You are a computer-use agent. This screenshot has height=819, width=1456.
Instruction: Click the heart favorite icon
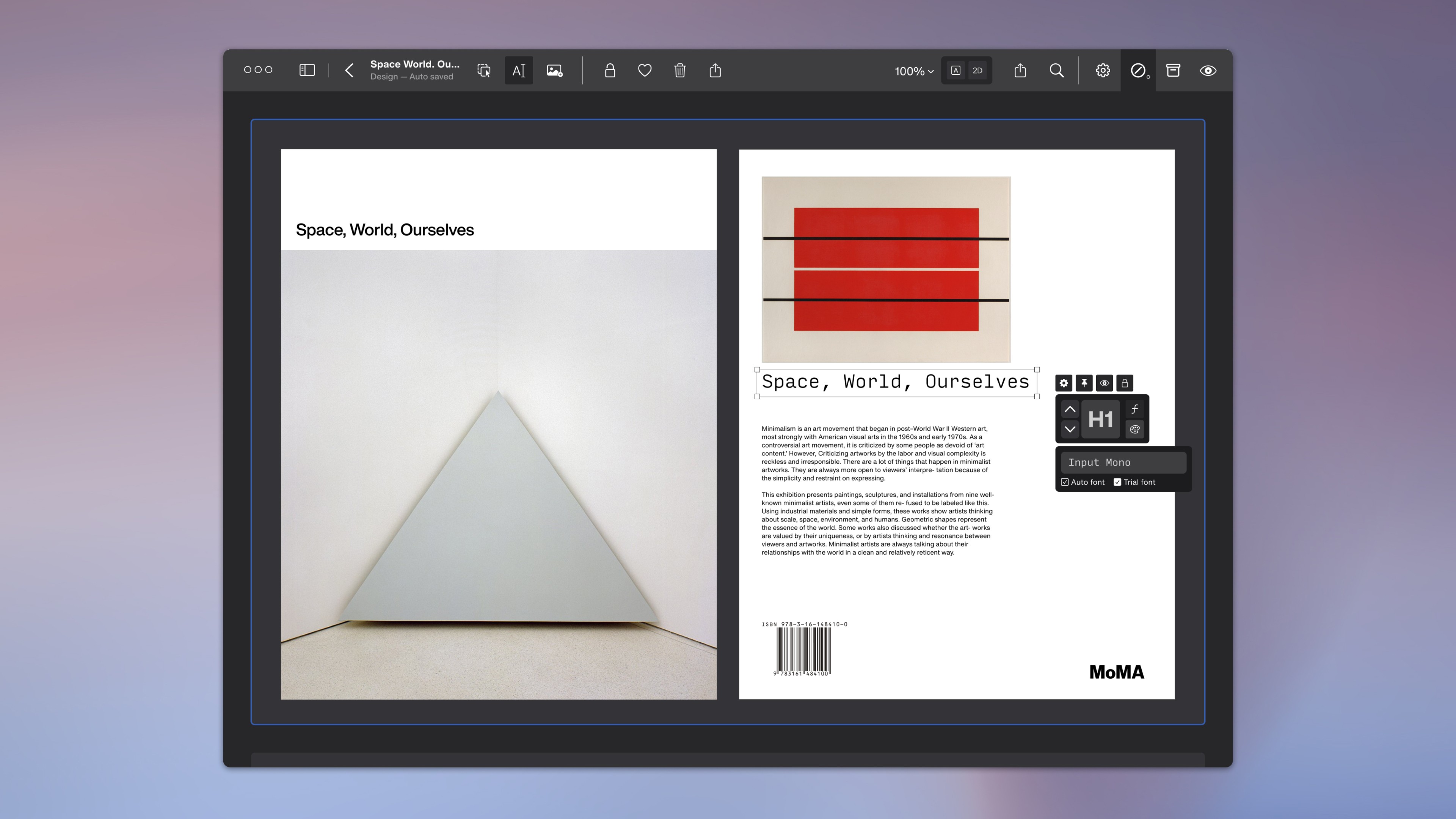coord(644,71)
